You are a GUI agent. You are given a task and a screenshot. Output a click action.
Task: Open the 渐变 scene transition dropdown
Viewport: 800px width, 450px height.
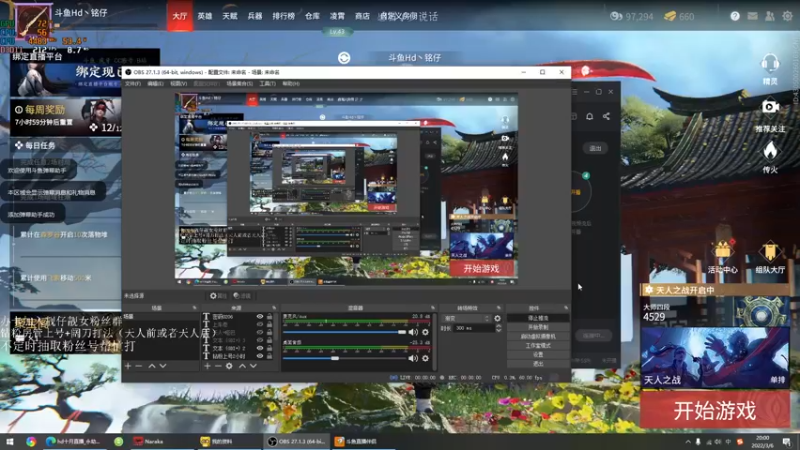[x=466, y=318]
